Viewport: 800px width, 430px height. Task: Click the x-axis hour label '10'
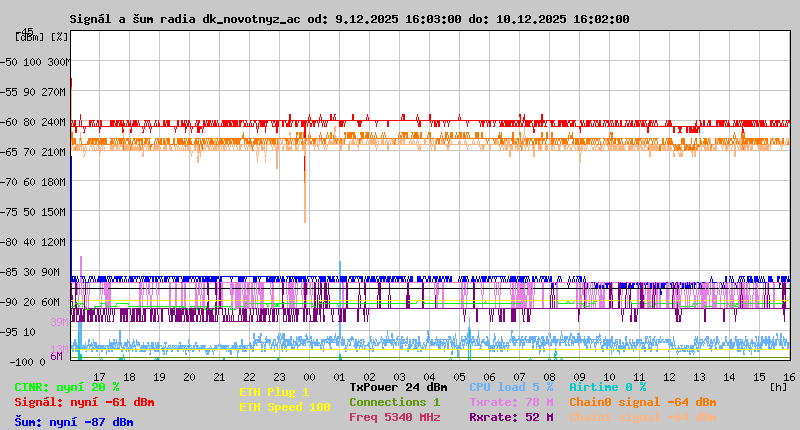pyautogui.click(x=609, y=377)
